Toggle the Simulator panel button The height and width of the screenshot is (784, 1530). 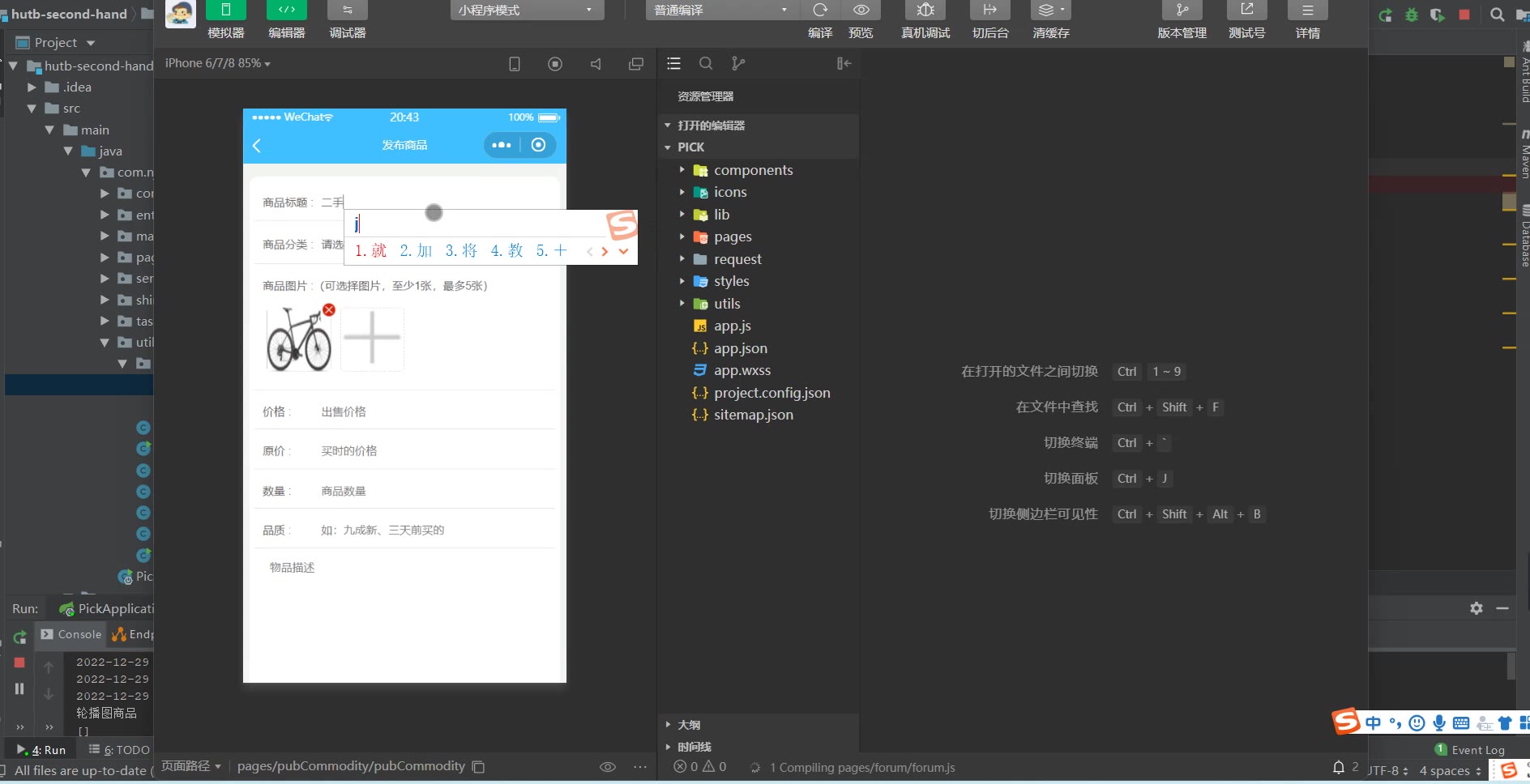225,11
